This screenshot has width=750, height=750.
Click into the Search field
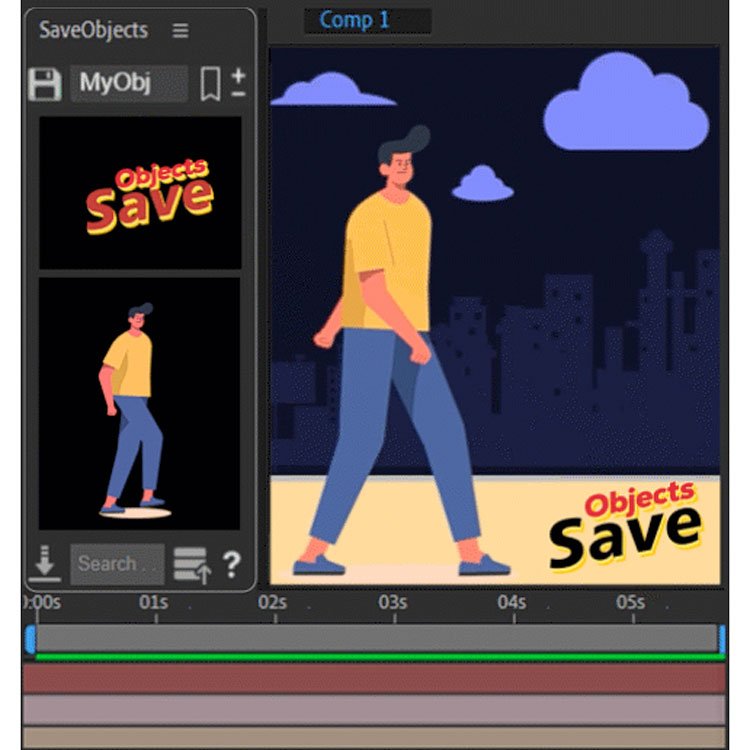pyautogui.click(x=116, y=565)
